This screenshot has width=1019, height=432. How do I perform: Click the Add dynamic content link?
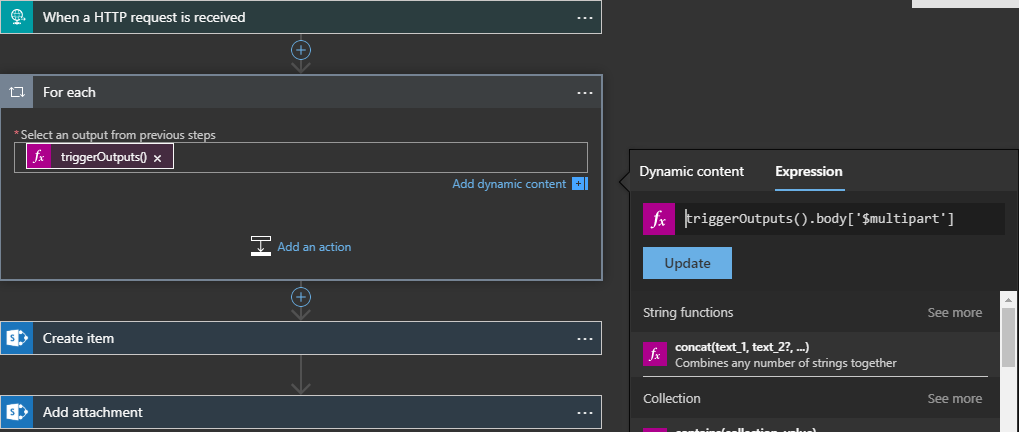509,184
